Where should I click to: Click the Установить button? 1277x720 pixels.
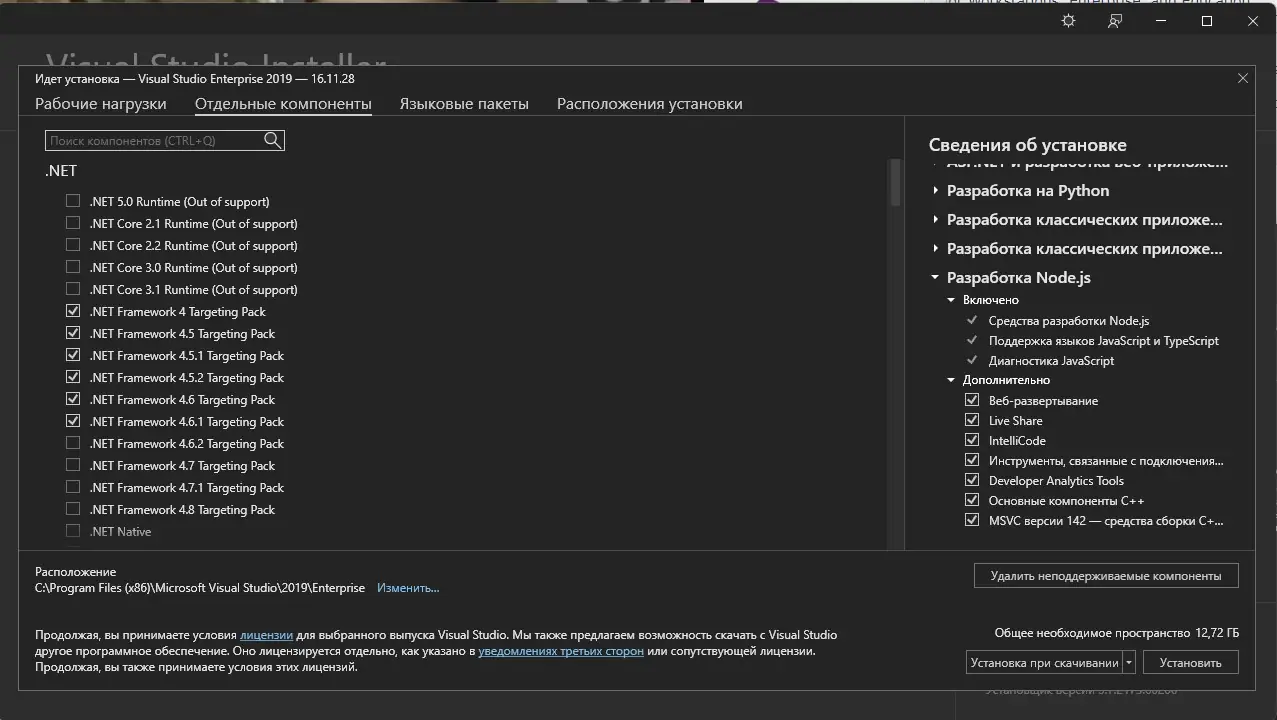point(1190,662)
